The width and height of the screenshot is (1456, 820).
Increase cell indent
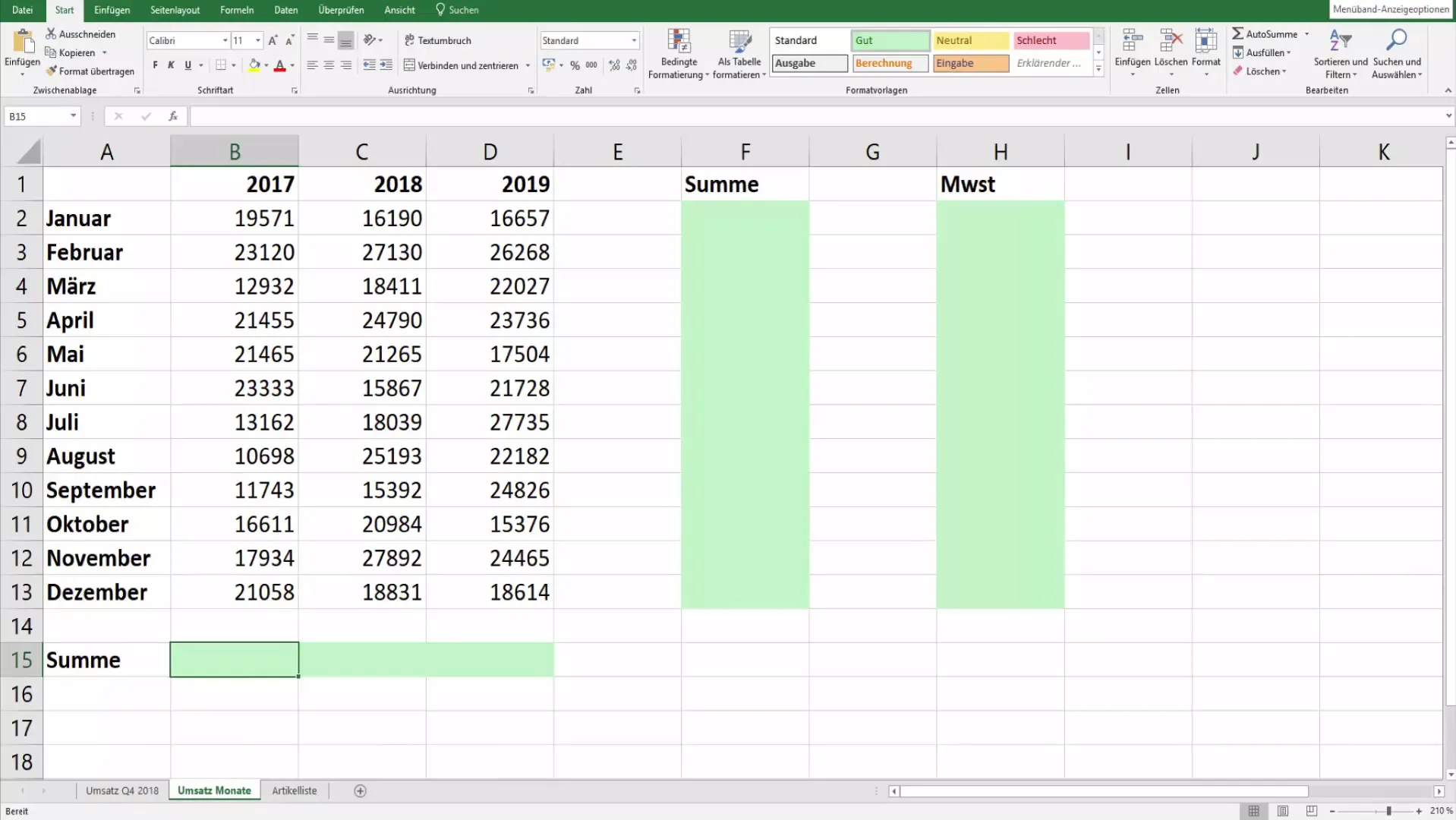pos(386,65)
